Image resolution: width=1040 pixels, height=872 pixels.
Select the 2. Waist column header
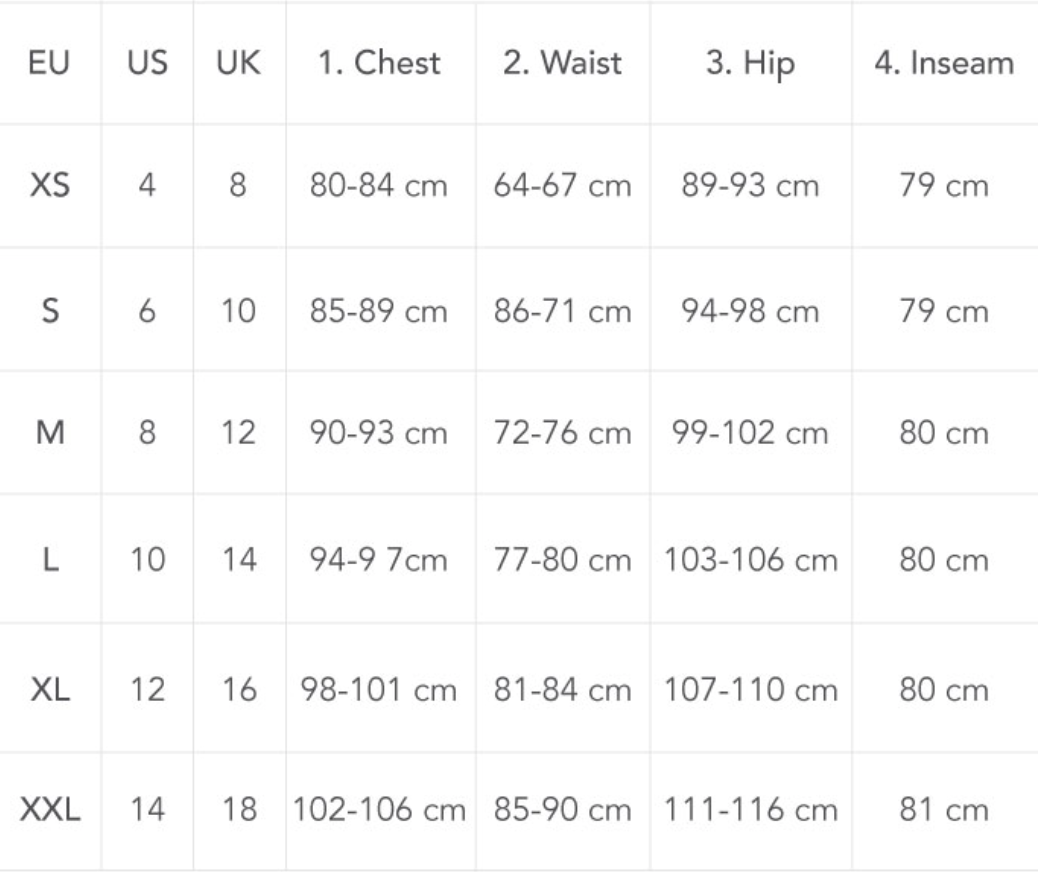[x=562, y=64]
